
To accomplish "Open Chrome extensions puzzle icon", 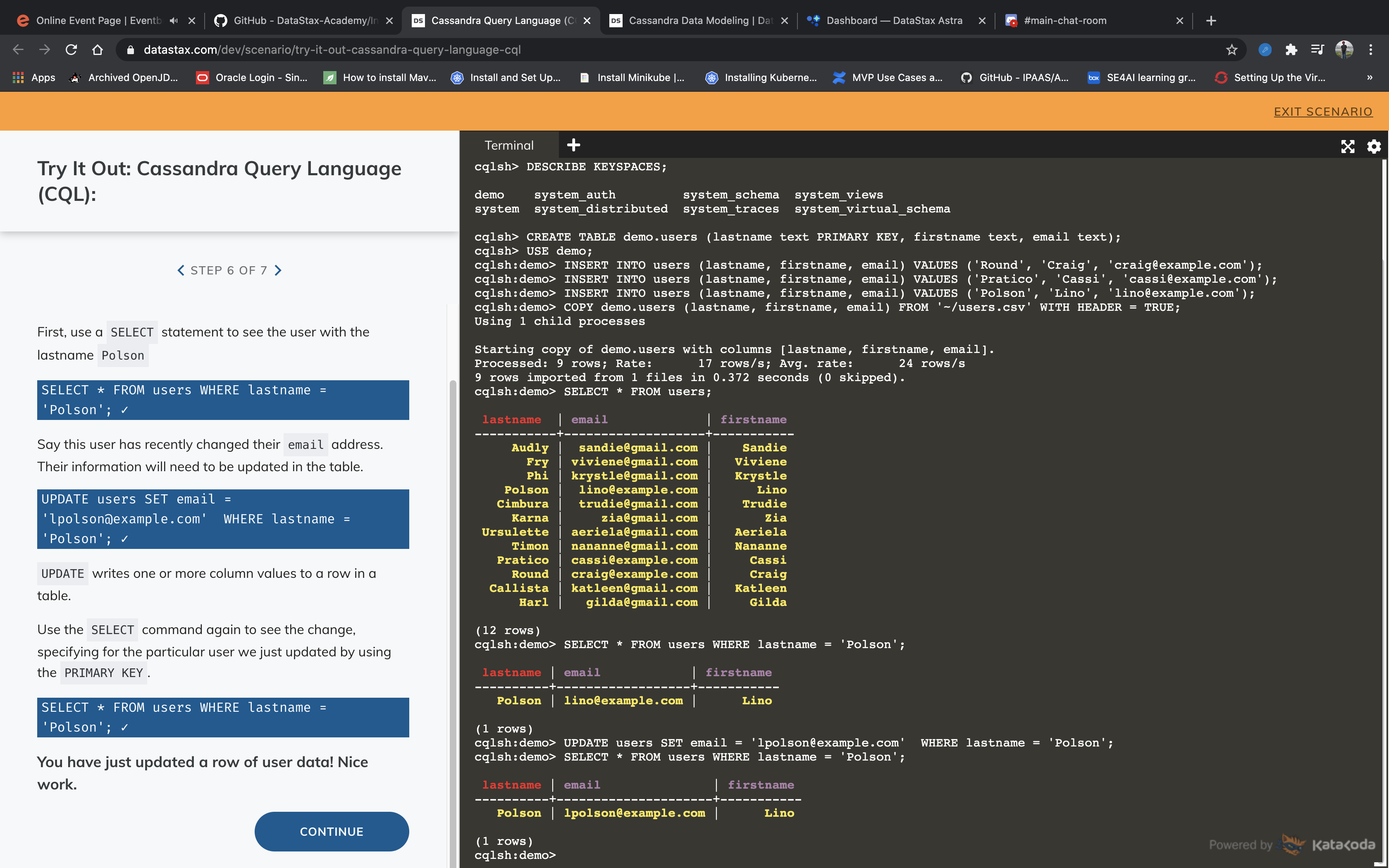I will (x=1291, y=50).
